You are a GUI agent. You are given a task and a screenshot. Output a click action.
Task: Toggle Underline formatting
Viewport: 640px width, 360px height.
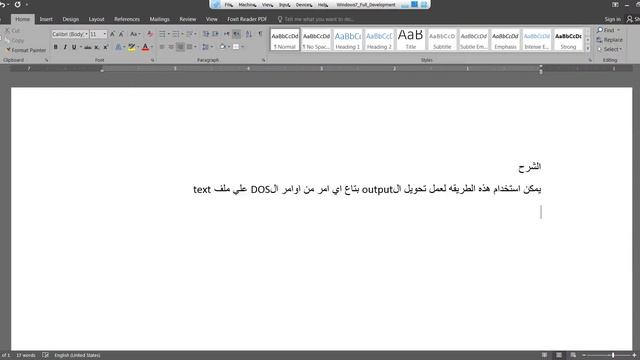click(x=74, y=47)
